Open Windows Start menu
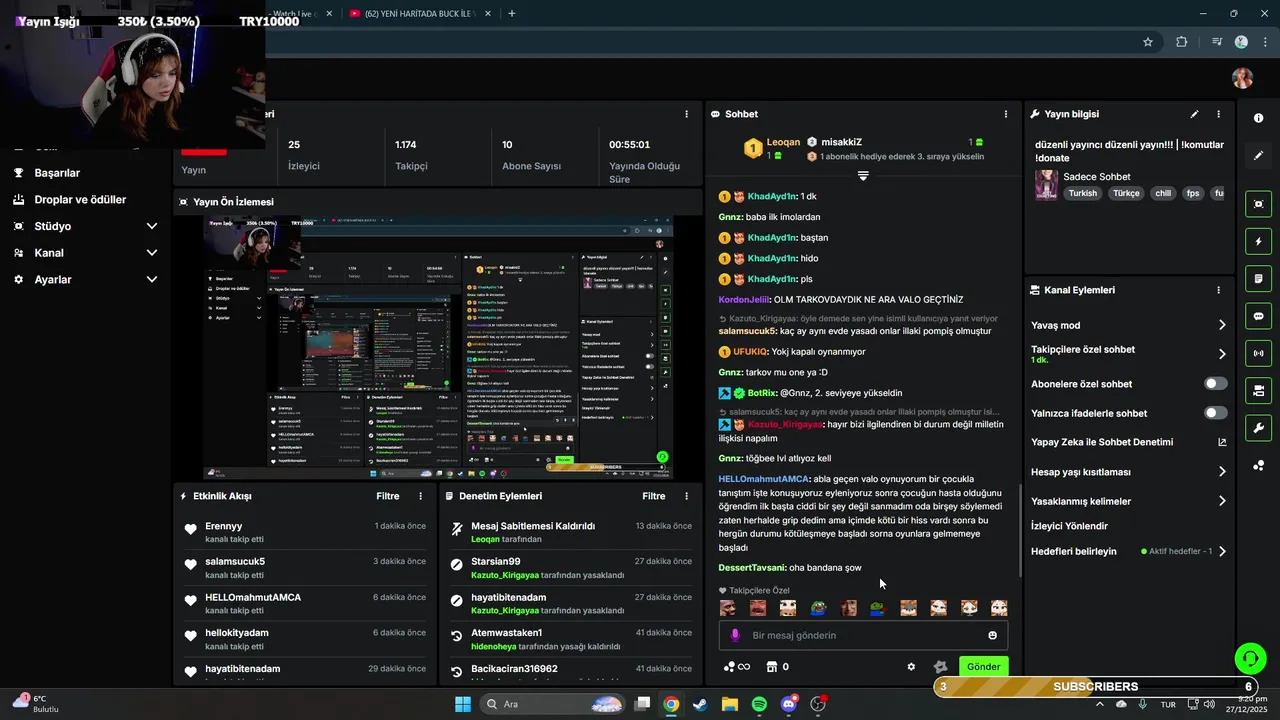 [x=463, y=704]
